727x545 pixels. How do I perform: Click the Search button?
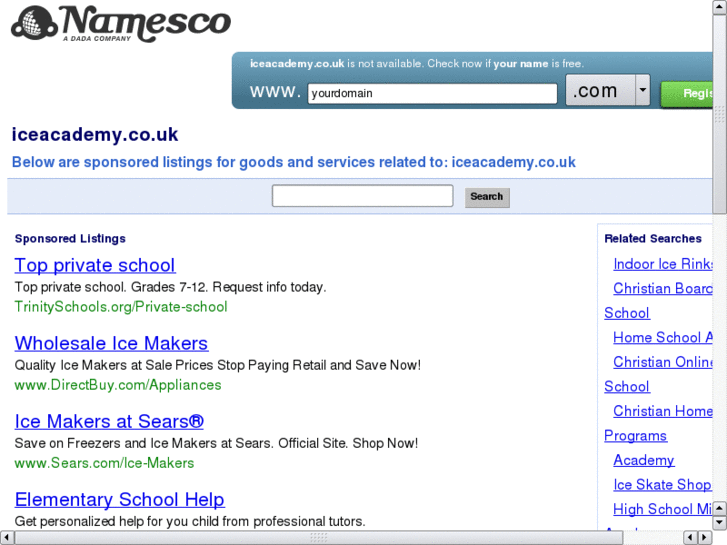coord(487,197)
